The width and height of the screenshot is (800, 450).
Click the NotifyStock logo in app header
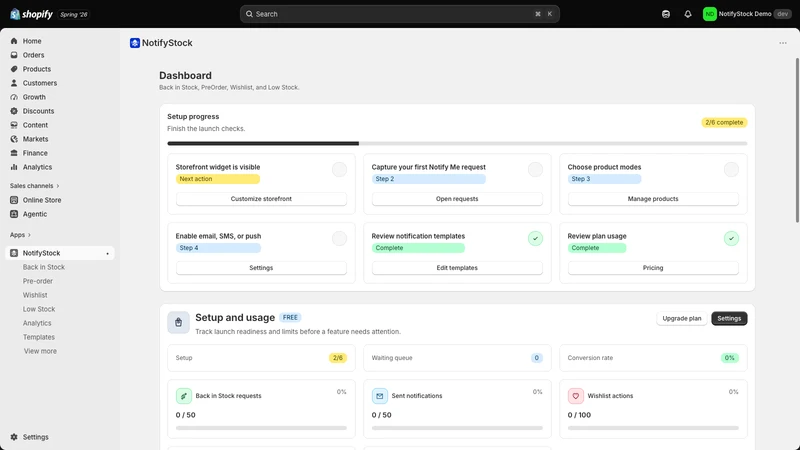(x=135, y=43)
